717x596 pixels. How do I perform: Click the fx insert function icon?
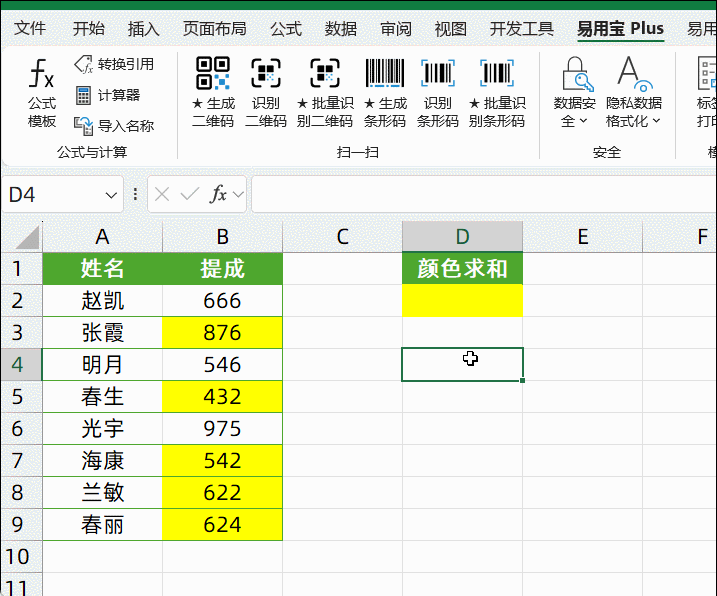[x=218, y=194]
